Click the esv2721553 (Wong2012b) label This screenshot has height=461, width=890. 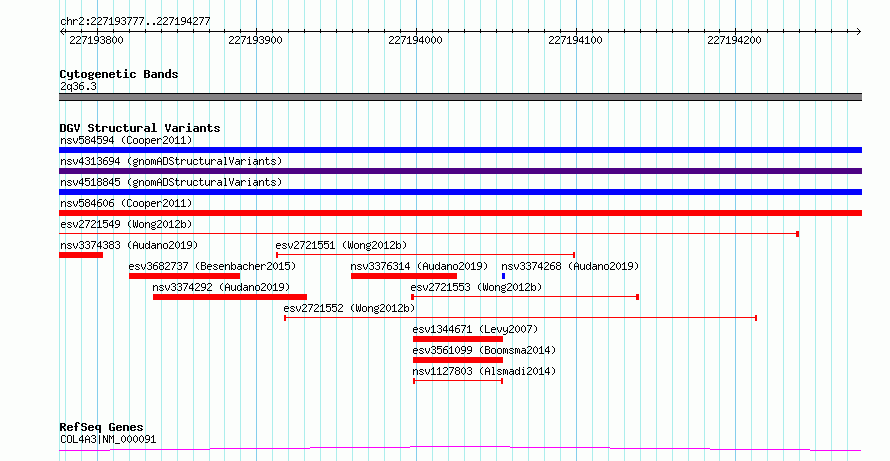coord(477,287)
